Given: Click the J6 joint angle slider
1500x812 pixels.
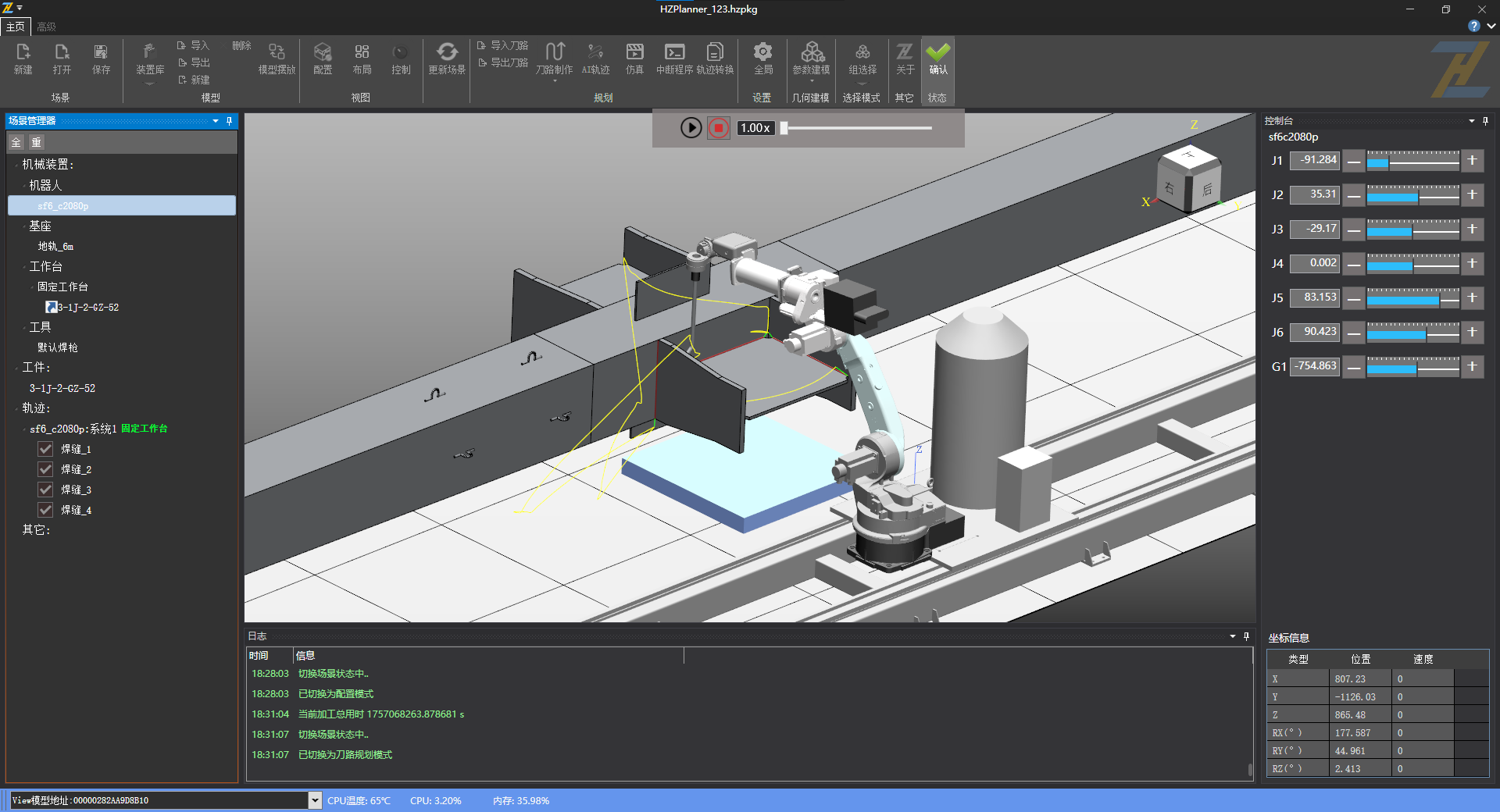Looking at the screenshot, I should (1412, 332).
